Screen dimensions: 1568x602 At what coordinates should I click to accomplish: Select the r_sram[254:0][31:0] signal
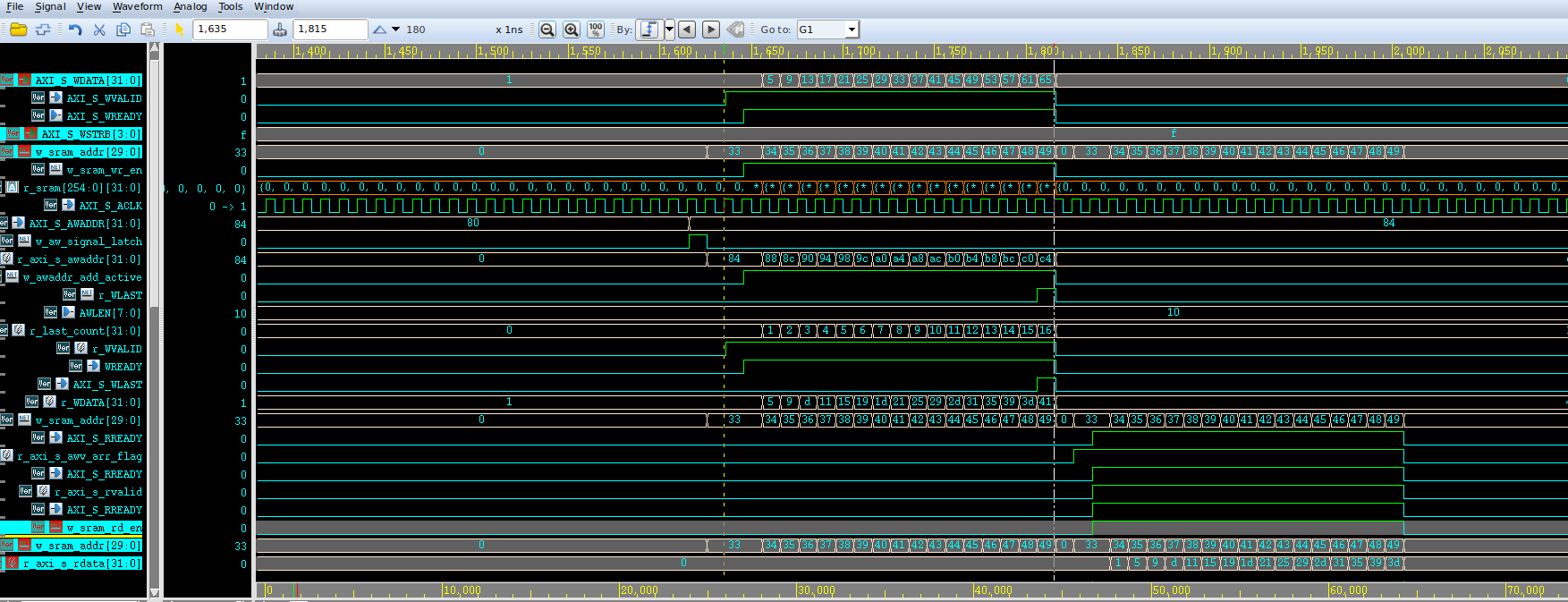click(81, 187)
